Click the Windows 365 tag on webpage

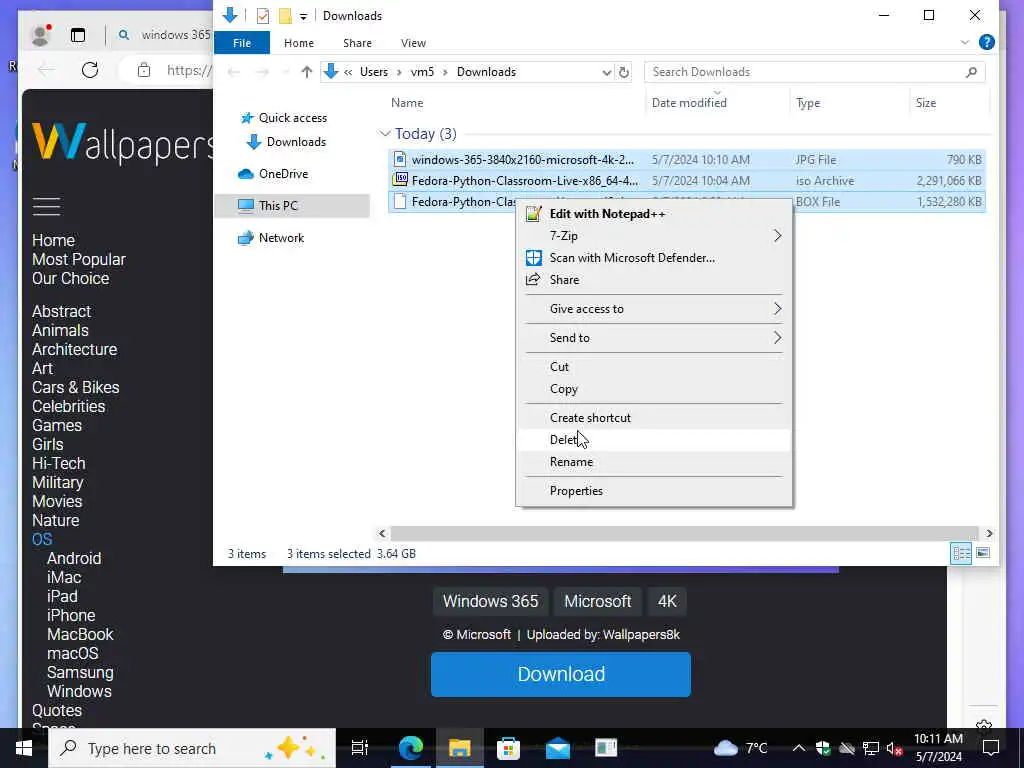490,601
